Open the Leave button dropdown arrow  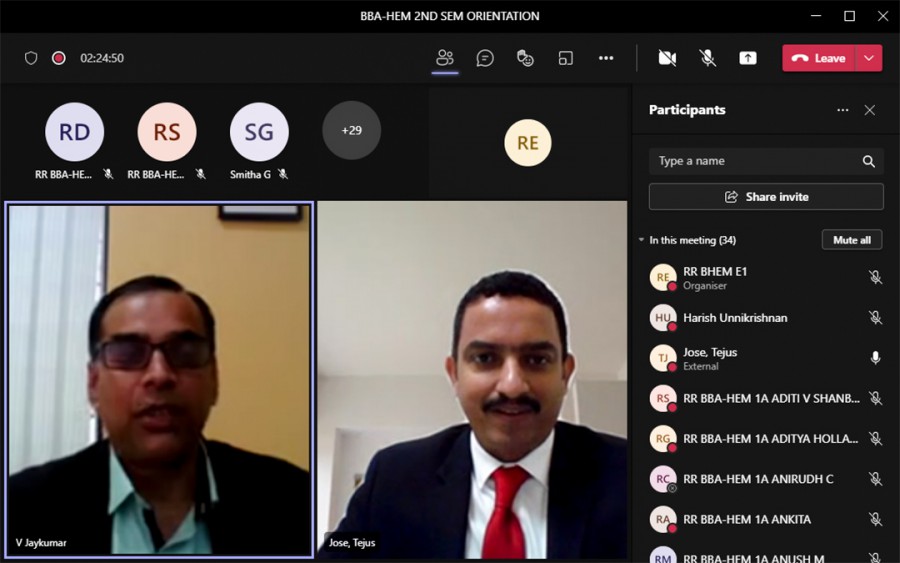tap(869, 58)
